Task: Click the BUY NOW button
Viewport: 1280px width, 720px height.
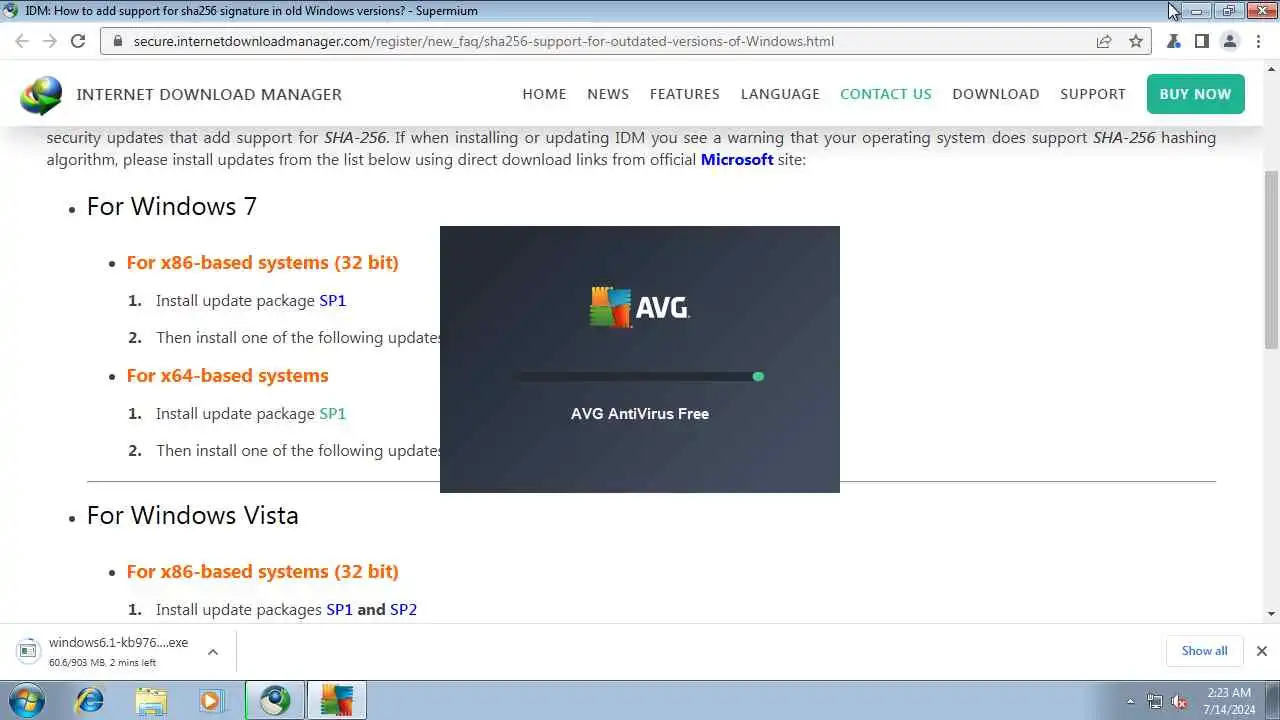Action: click(1195, 94)
